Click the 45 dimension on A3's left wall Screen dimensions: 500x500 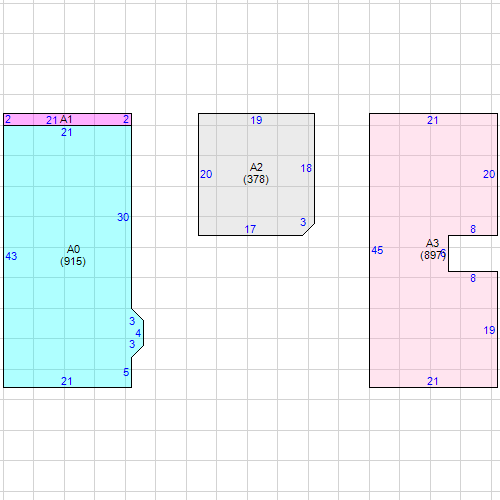377,250
